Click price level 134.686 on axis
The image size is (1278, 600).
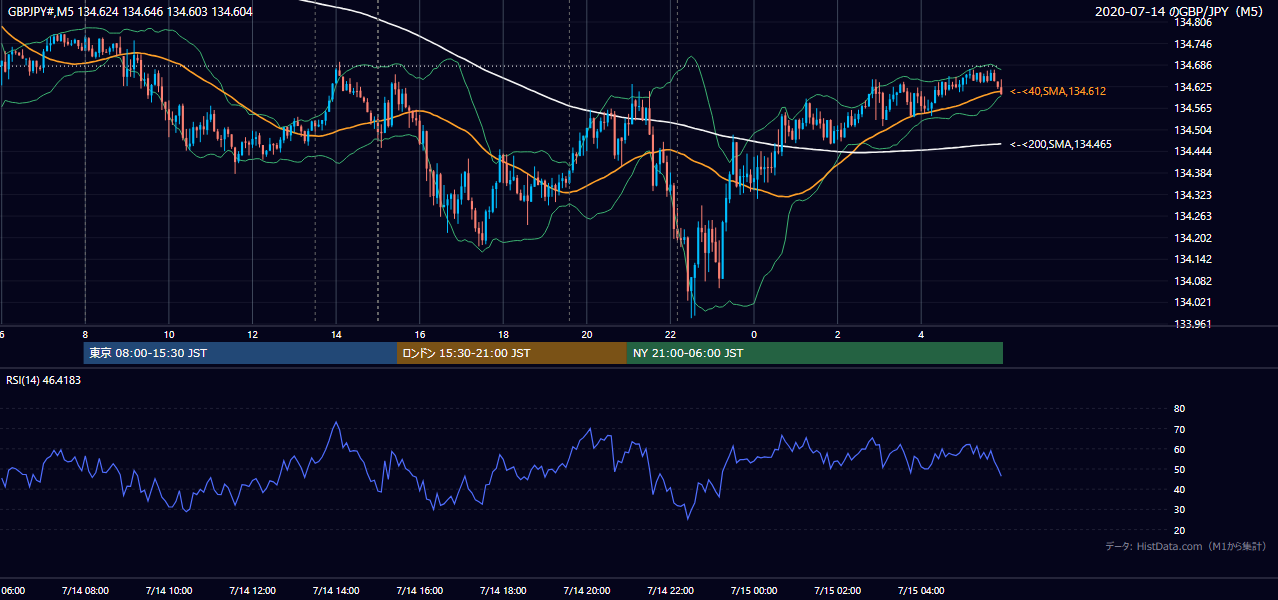tap(1192, 66)
